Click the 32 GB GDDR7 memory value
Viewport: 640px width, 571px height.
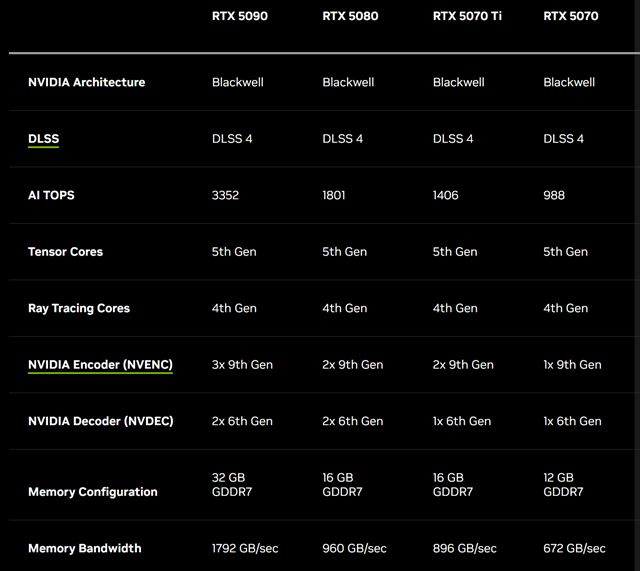232,484
